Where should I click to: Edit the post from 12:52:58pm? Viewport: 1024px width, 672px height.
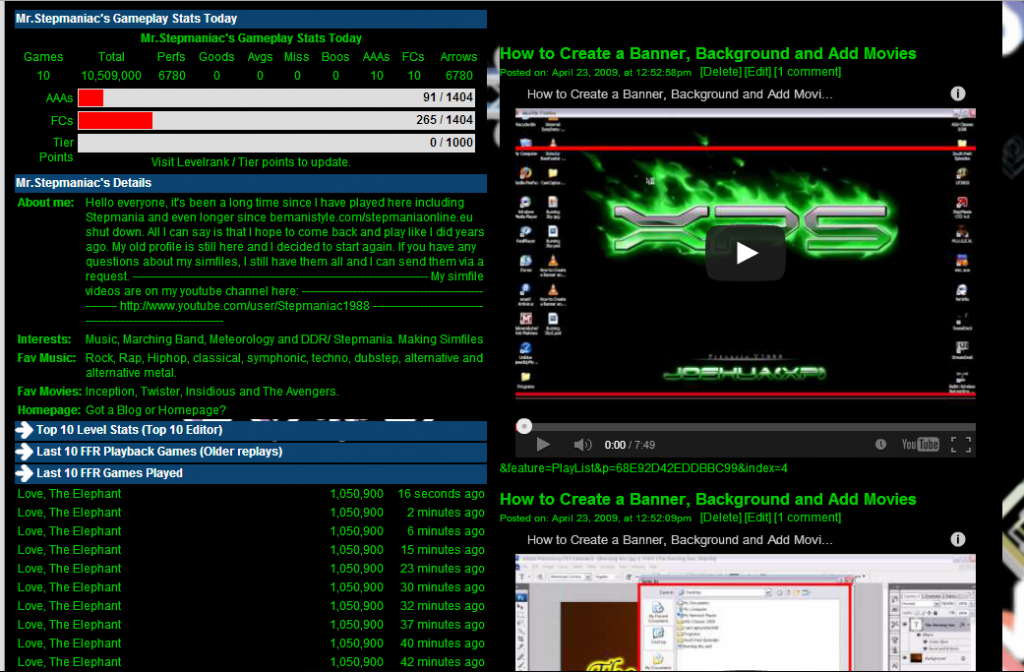[x=758, y=72]
